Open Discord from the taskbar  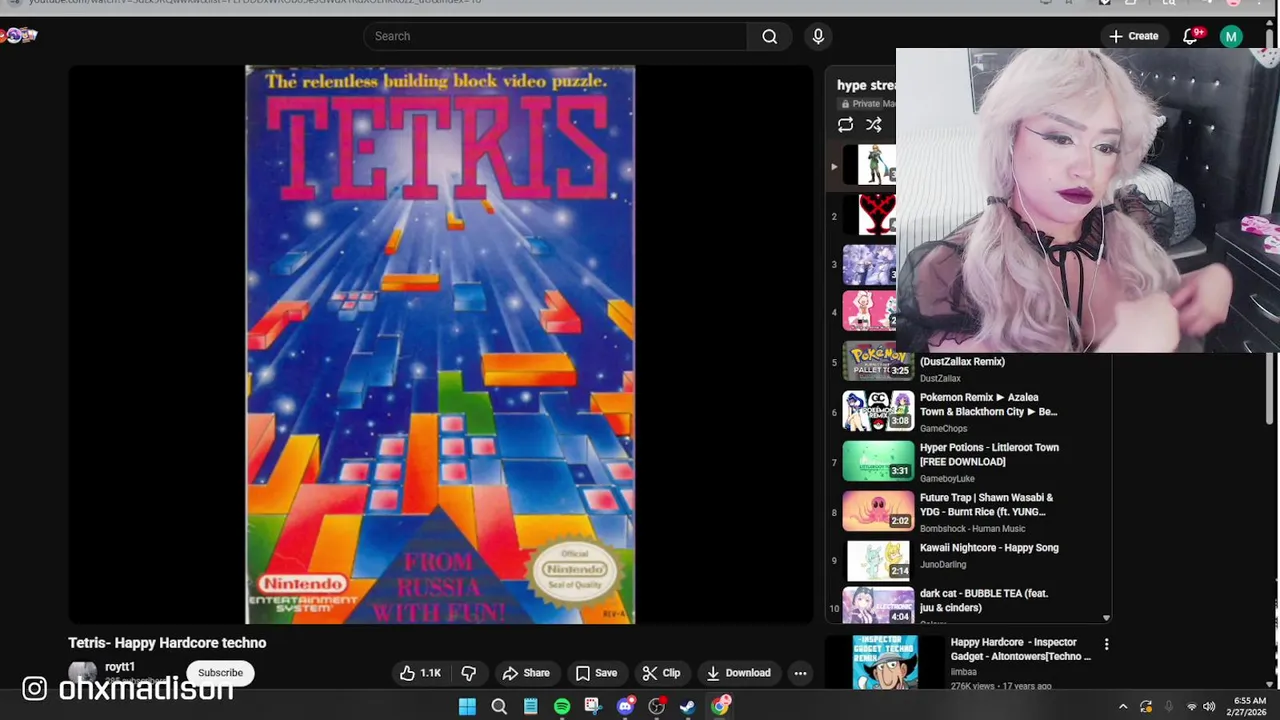coord(625,707)
